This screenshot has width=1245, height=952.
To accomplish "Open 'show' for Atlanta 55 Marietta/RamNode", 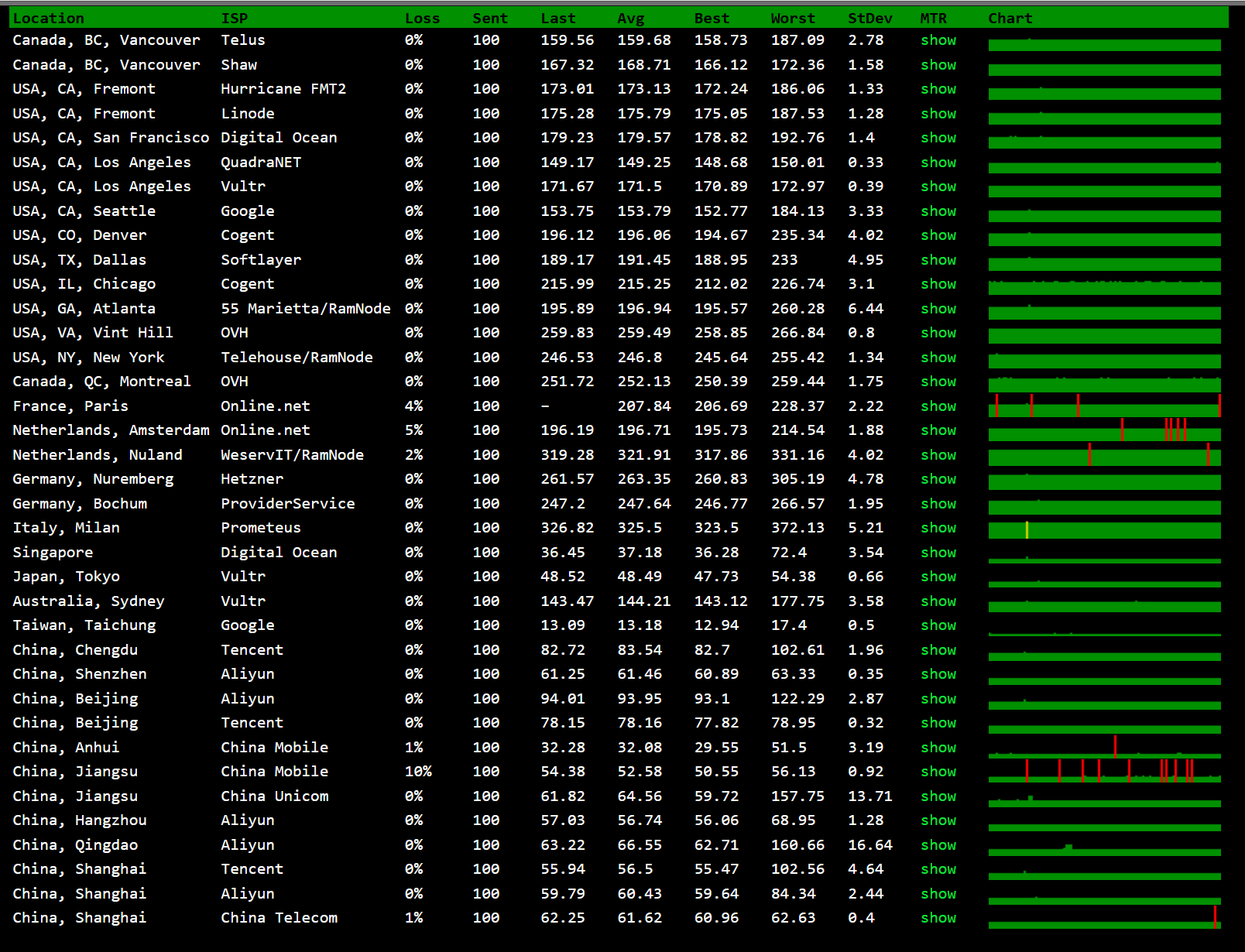I will (938, 309).
